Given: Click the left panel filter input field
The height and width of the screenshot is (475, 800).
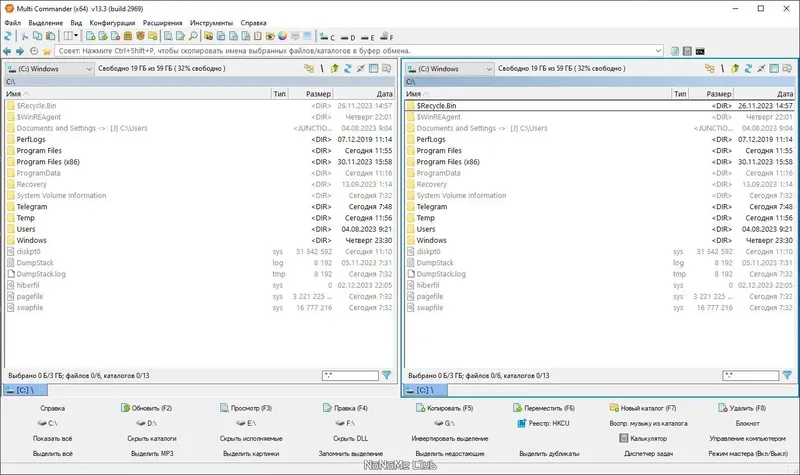Looking at the screenshot, I should 350,376.
